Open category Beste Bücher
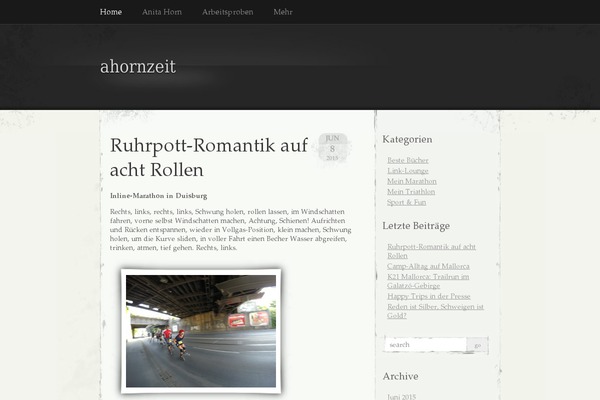Screen dimensions: 600x400 pos(408,160)
